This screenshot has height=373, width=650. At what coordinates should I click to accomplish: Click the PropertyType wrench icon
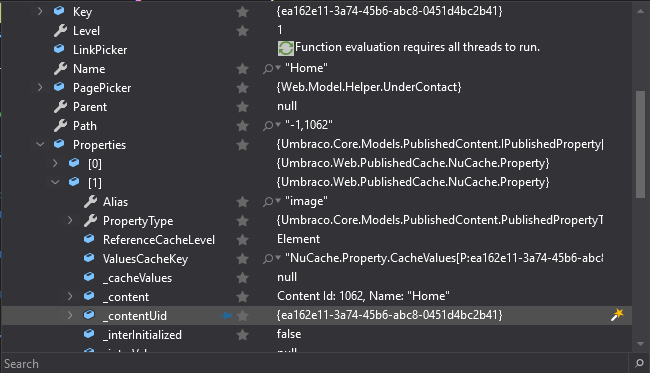point(90,220)
